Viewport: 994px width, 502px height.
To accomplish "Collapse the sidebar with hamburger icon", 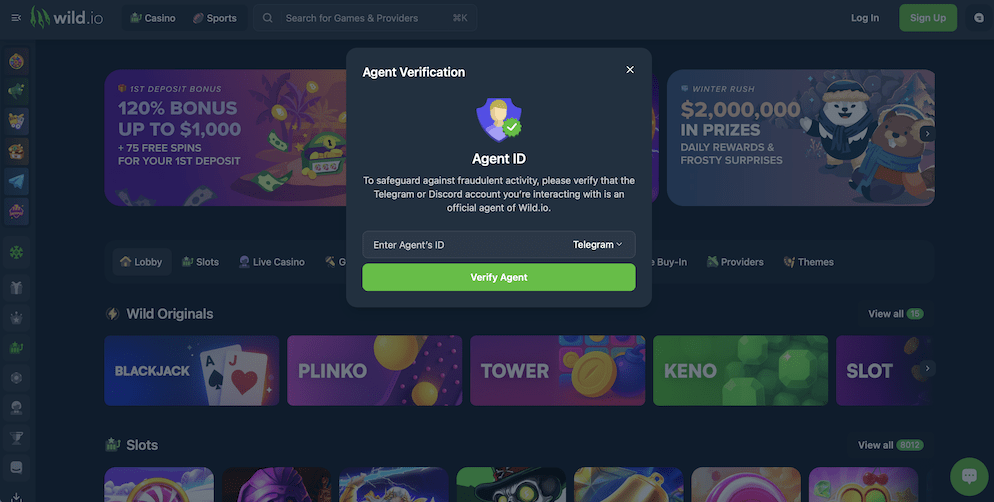I will pyautogui.click(x=16, y=18).
